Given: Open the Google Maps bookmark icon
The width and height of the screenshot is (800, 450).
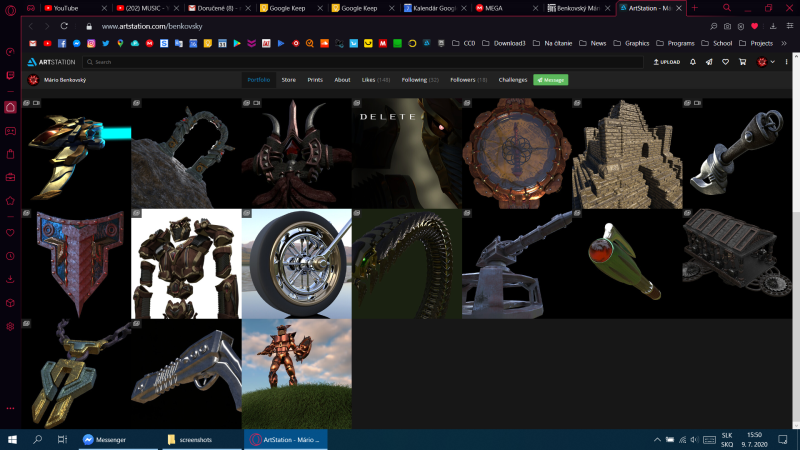Looking at the screenshot, I should [x=120, y=43].
